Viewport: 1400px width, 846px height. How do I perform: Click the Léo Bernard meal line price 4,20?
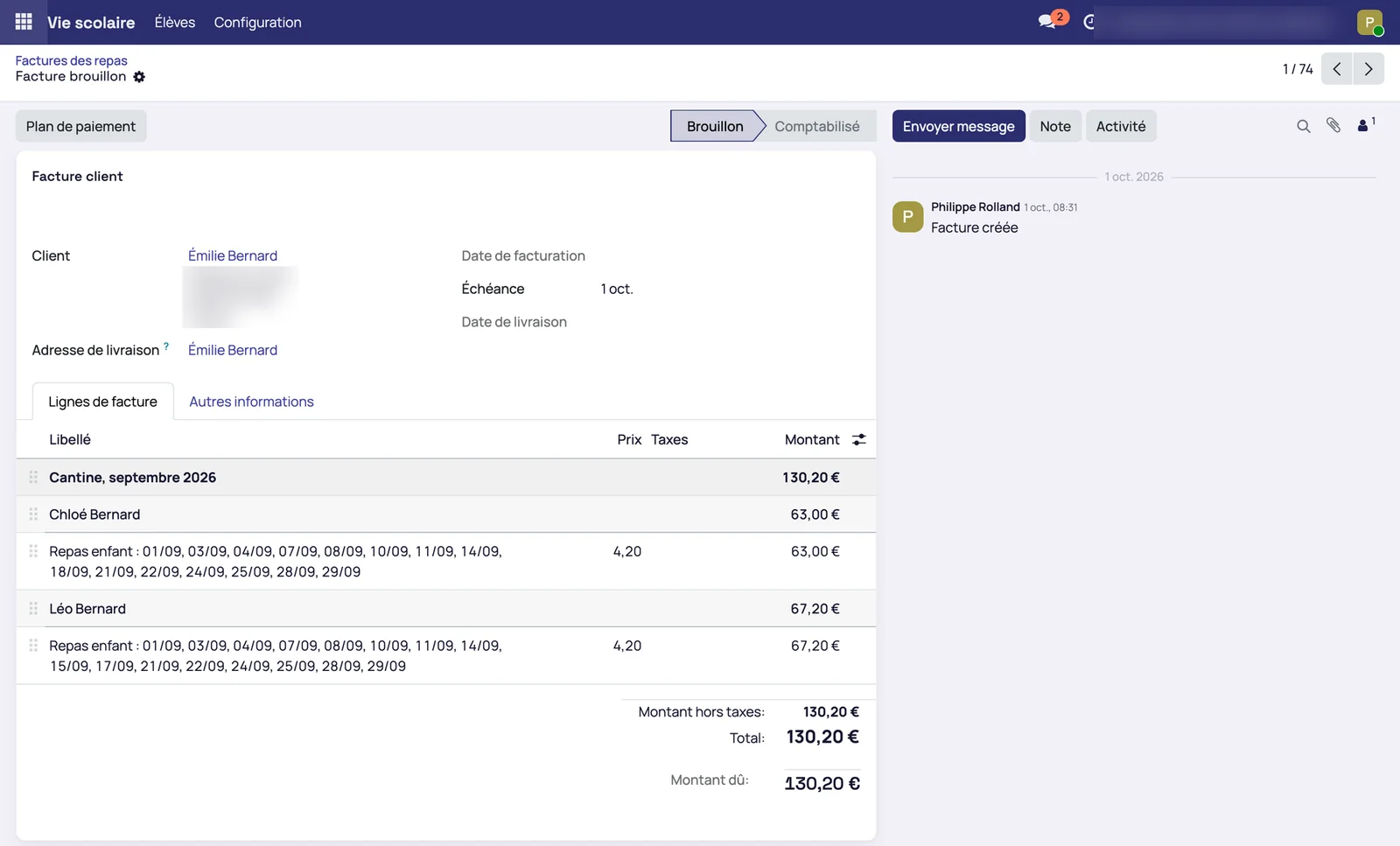pyautogui.click(x=627, y=646)
